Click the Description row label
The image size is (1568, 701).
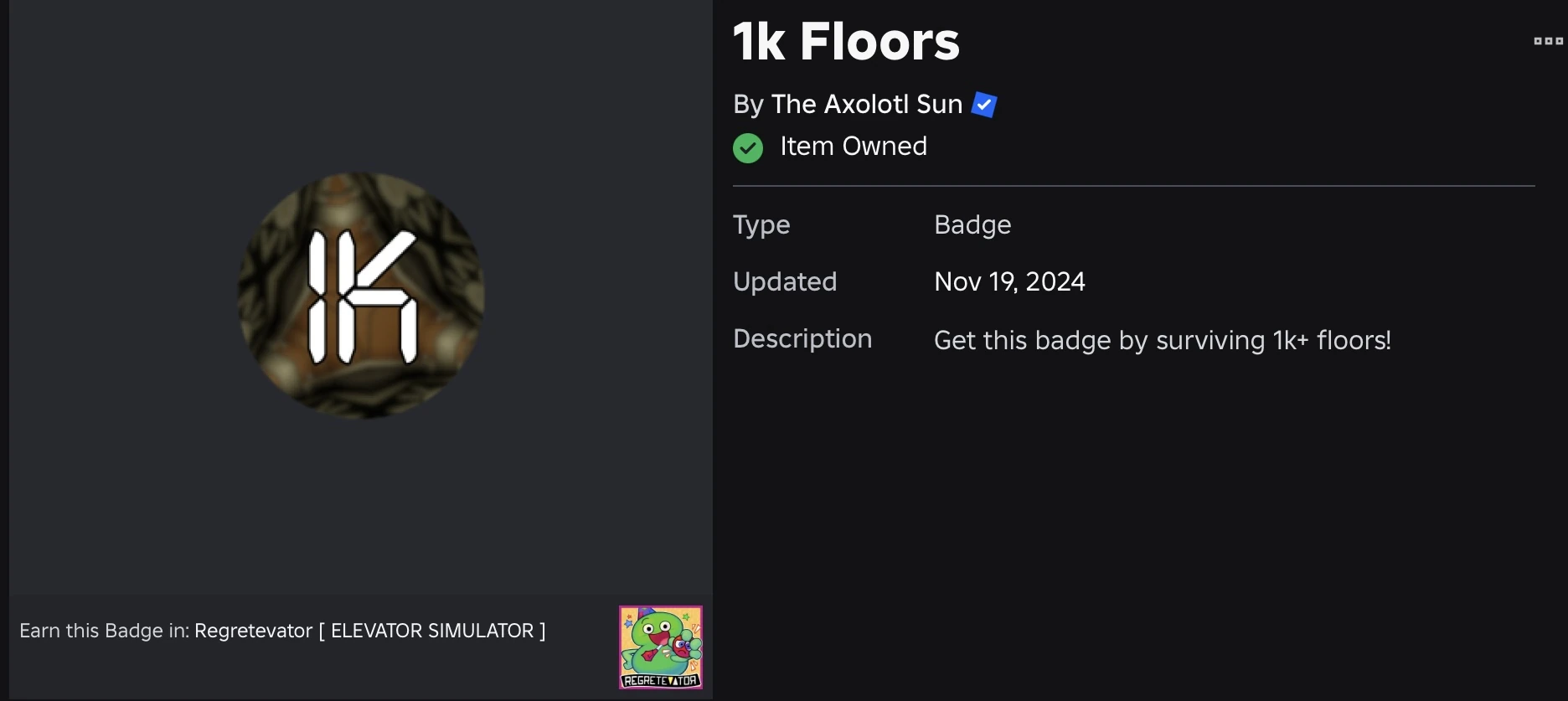[x=802, y=338]
